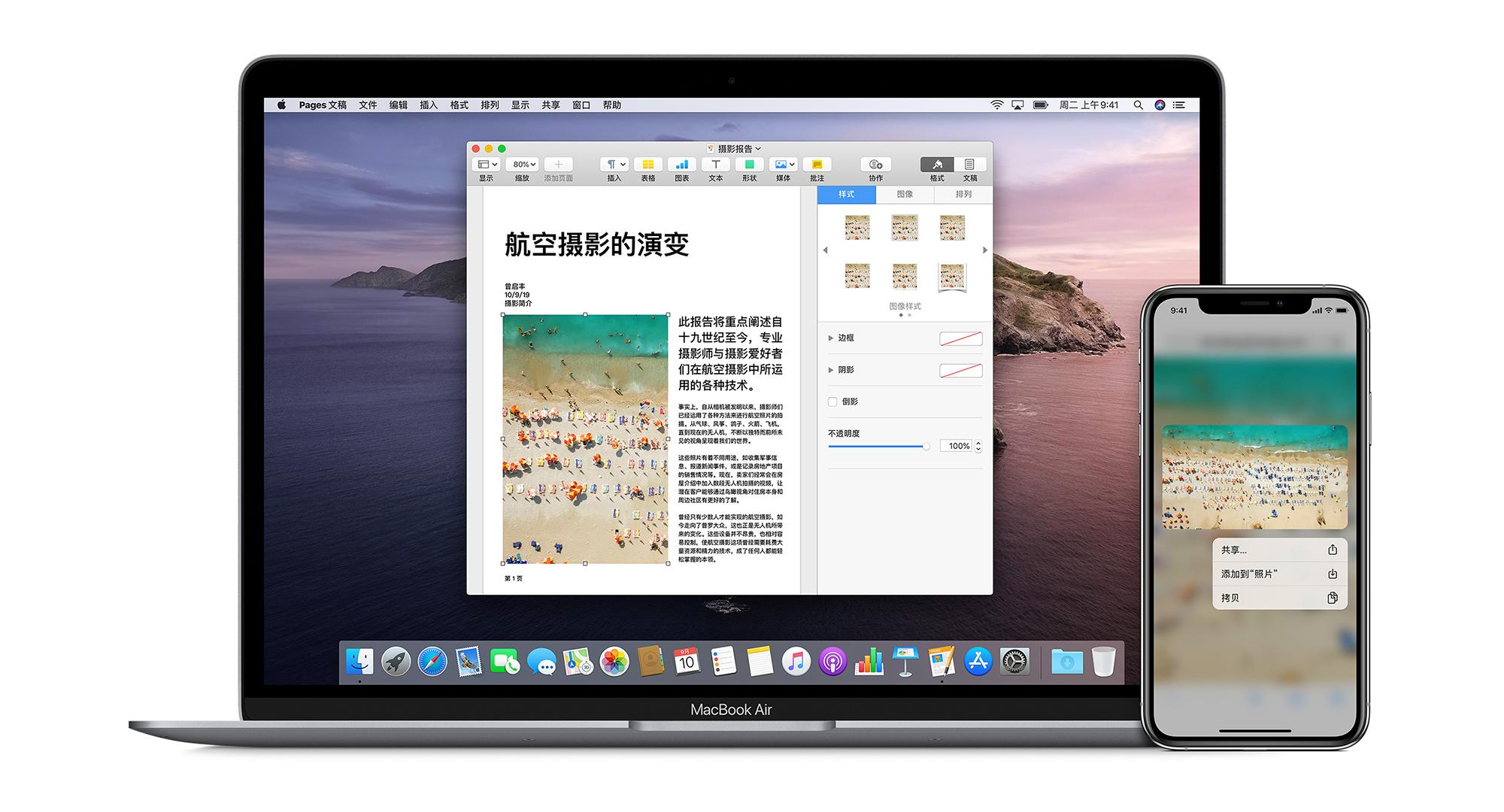The width and height of the screenshot is (1504, 812).
Task: Tap Add to Photos (添加到"照片") on iPhone
Action: click(x=1278, y=574)
